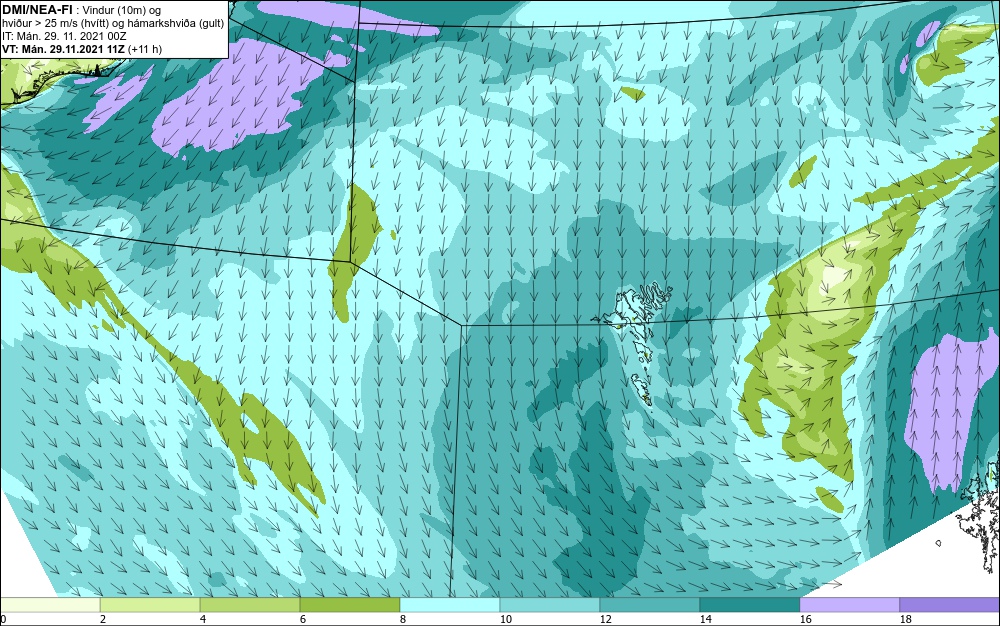
Task: Click the 'IT: Mán. 29. 11. 2021 00Z' line
Action: click(64, 36)
